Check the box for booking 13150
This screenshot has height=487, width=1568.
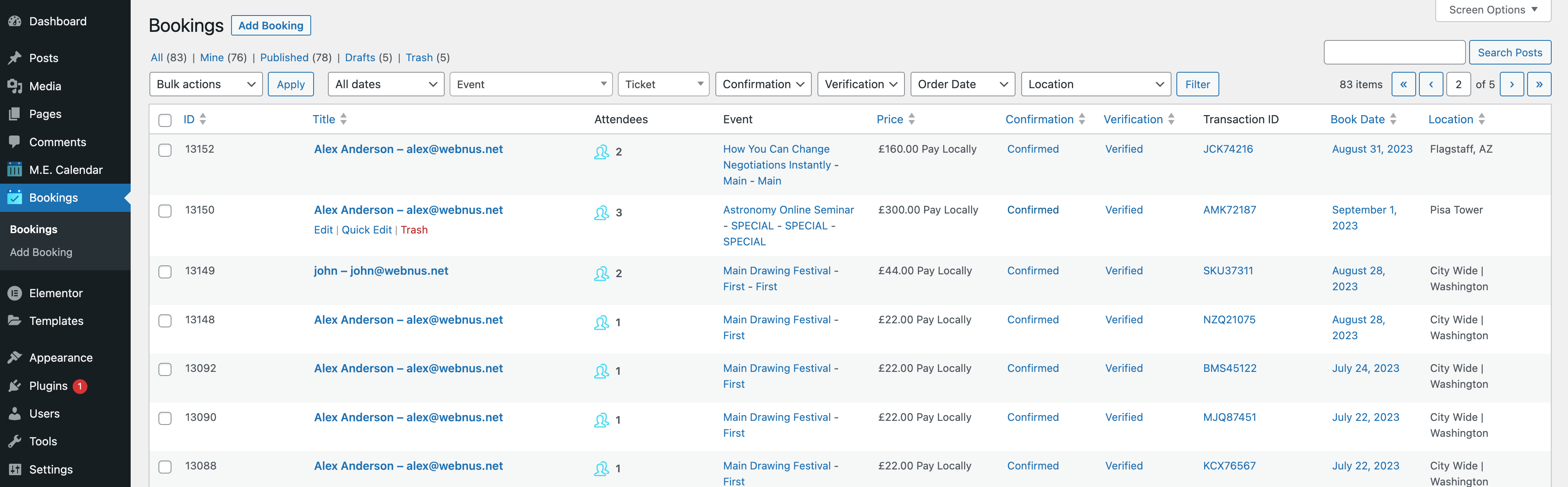point(165,211)
